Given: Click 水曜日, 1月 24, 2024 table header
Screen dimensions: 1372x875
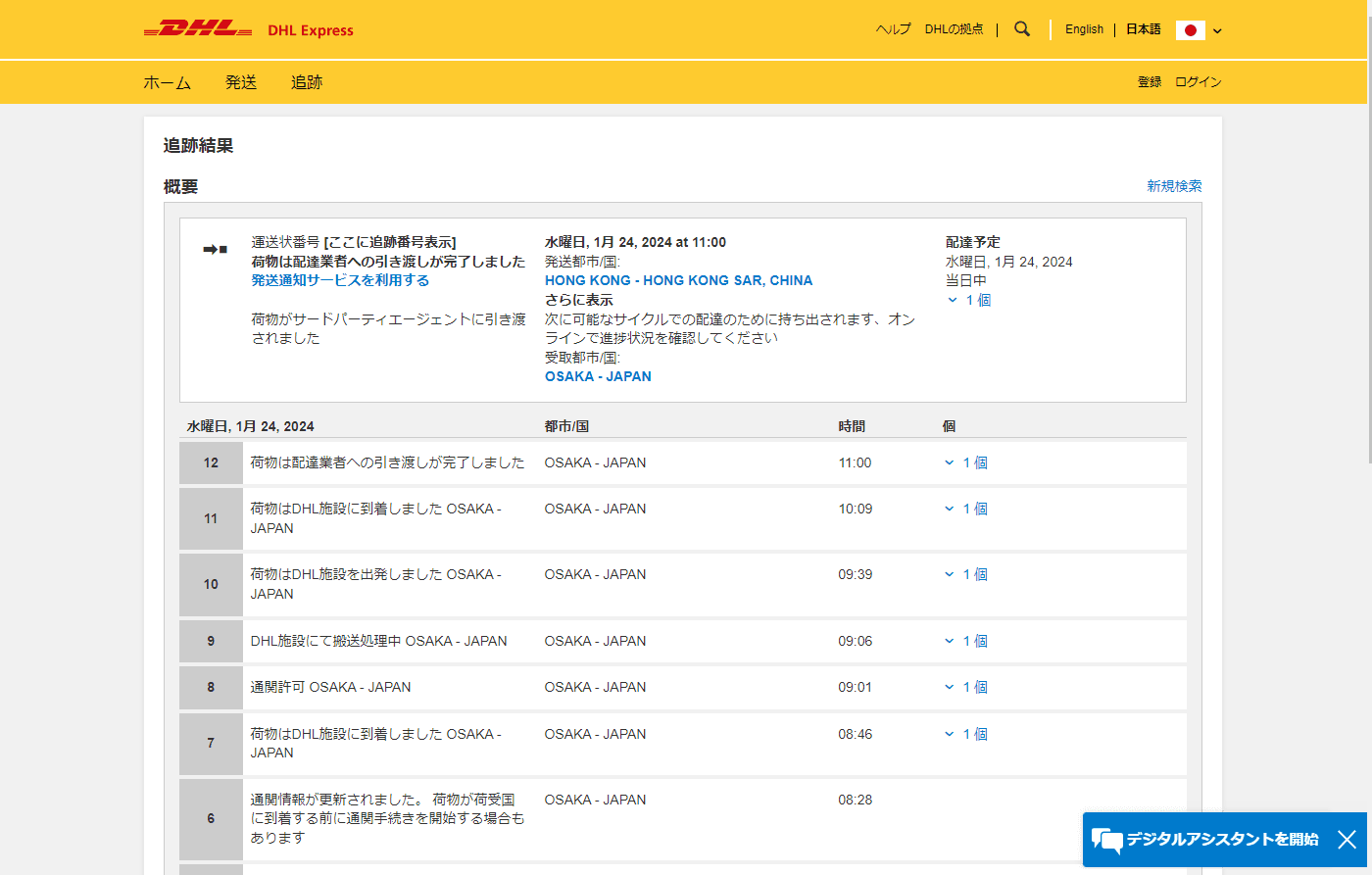Looking at the screenshot, I should pos(251,426).
